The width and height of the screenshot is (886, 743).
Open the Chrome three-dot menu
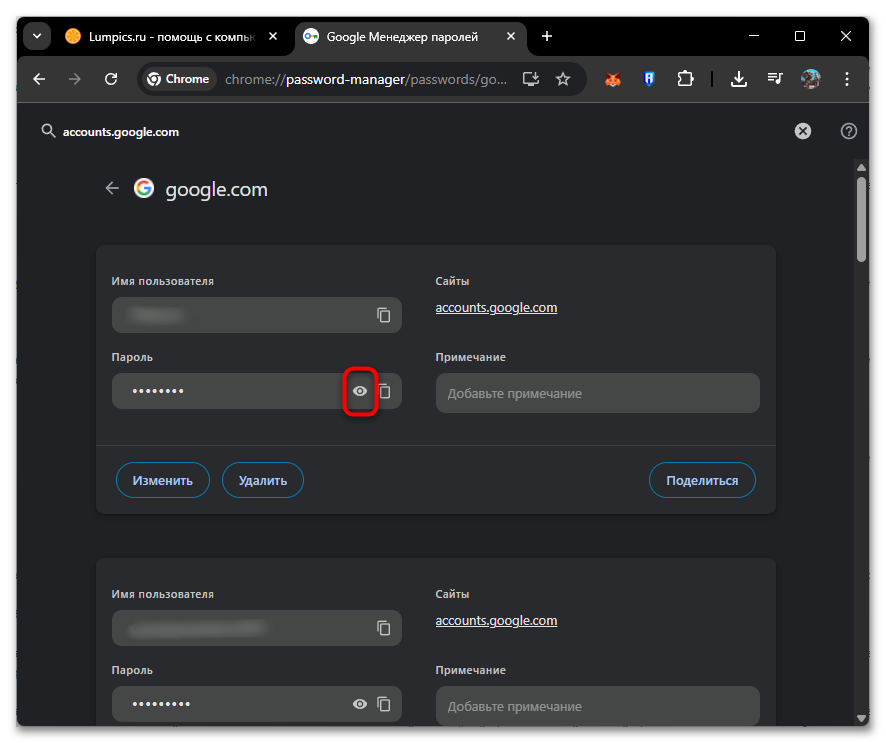[x=846, y=79]
